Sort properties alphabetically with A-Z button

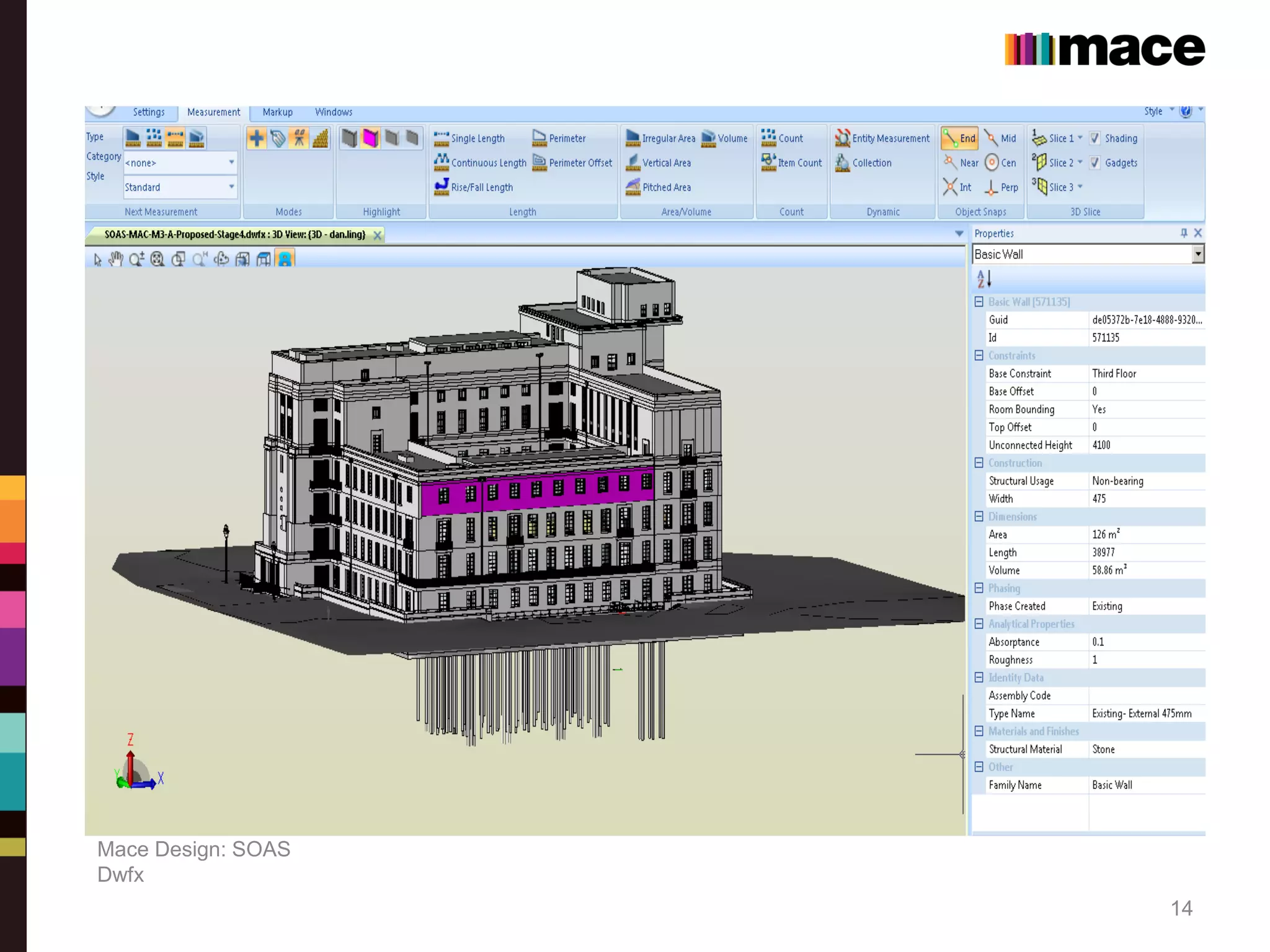click(x=984, y=279)
